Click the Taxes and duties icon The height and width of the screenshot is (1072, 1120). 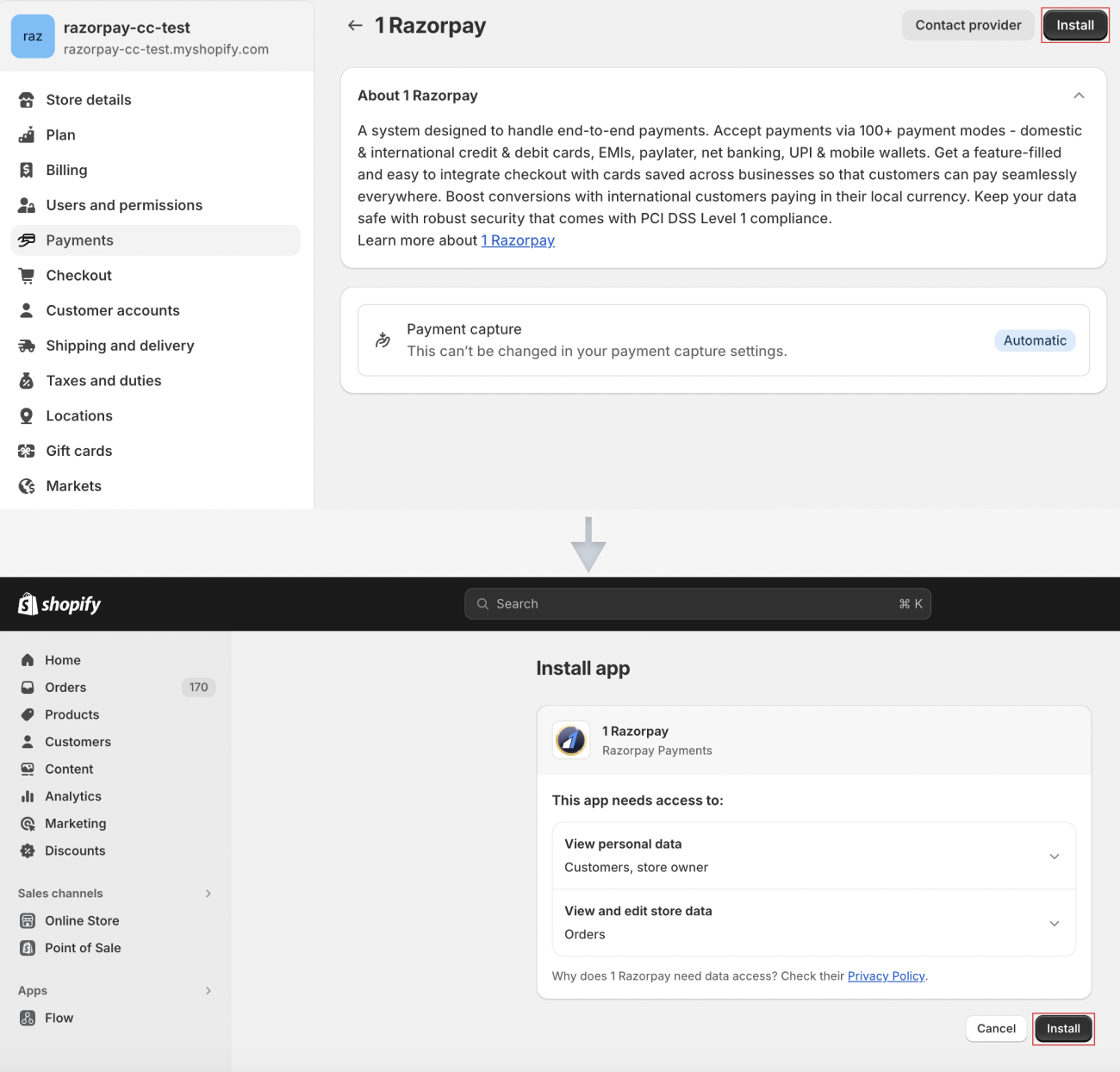pos(27,381)
